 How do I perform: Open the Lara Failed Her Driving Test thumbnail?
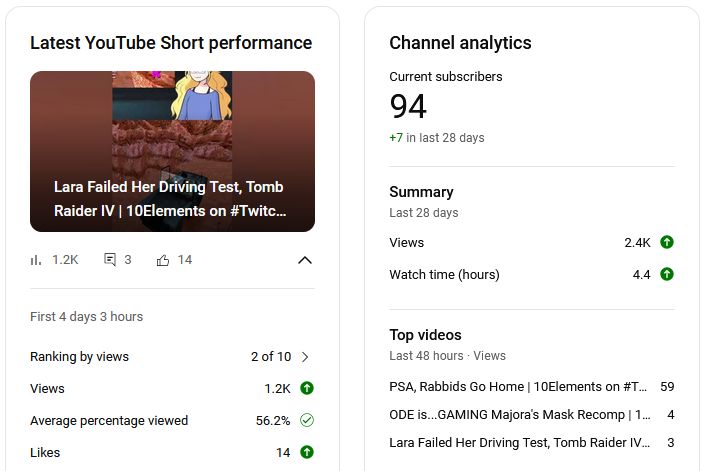pos(172,151)
